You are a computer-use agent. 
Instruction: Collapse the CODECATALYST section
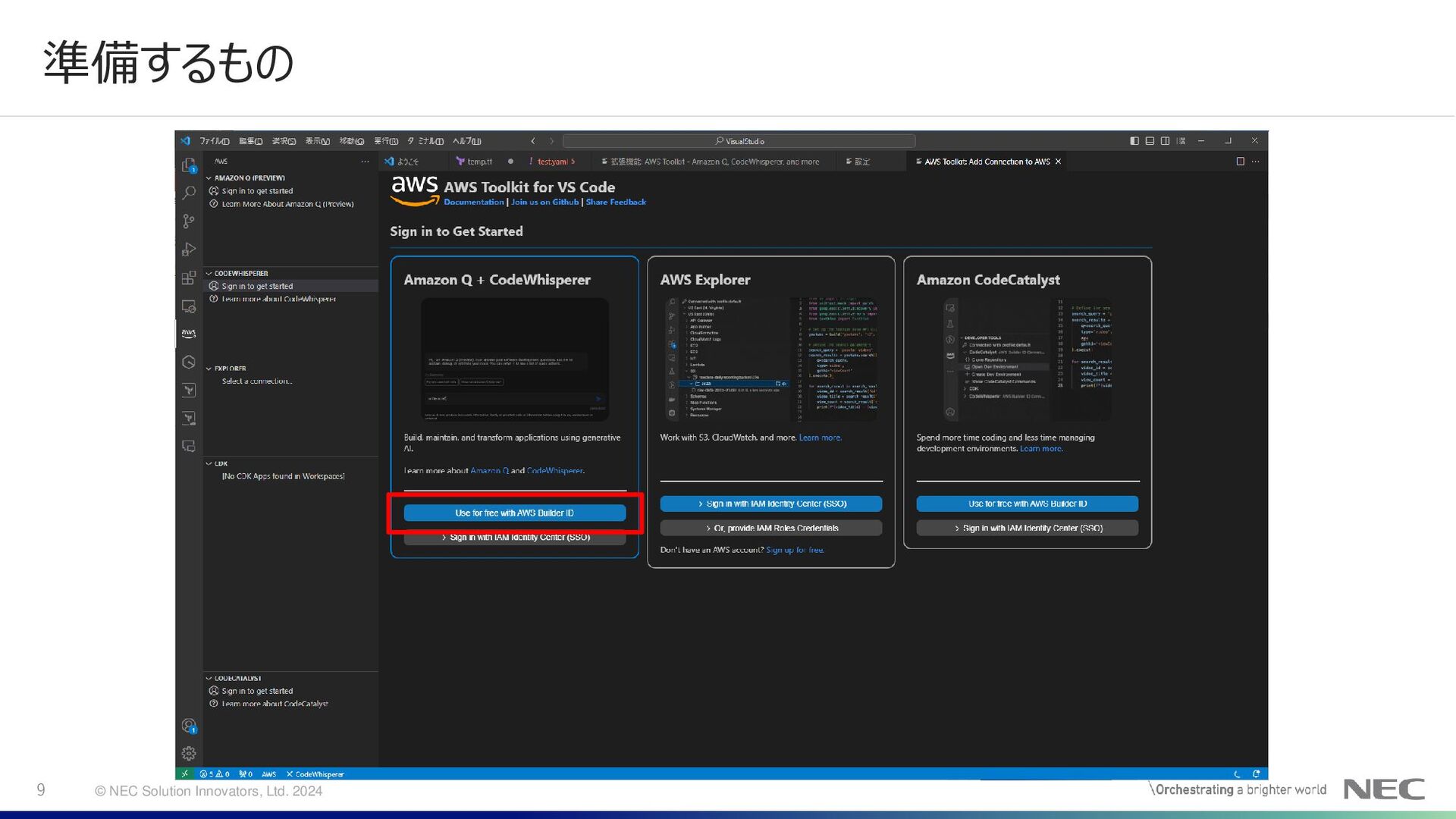209,679
